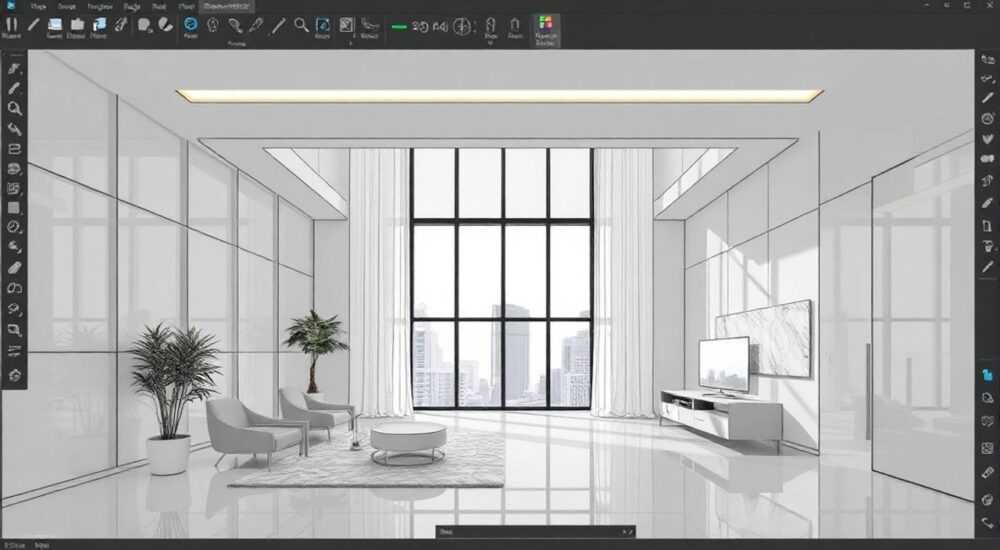Select the eraser tool in the left toolbar
Image resolution: width=1000 pixels, height=550 pixels.
click(14, 267)
